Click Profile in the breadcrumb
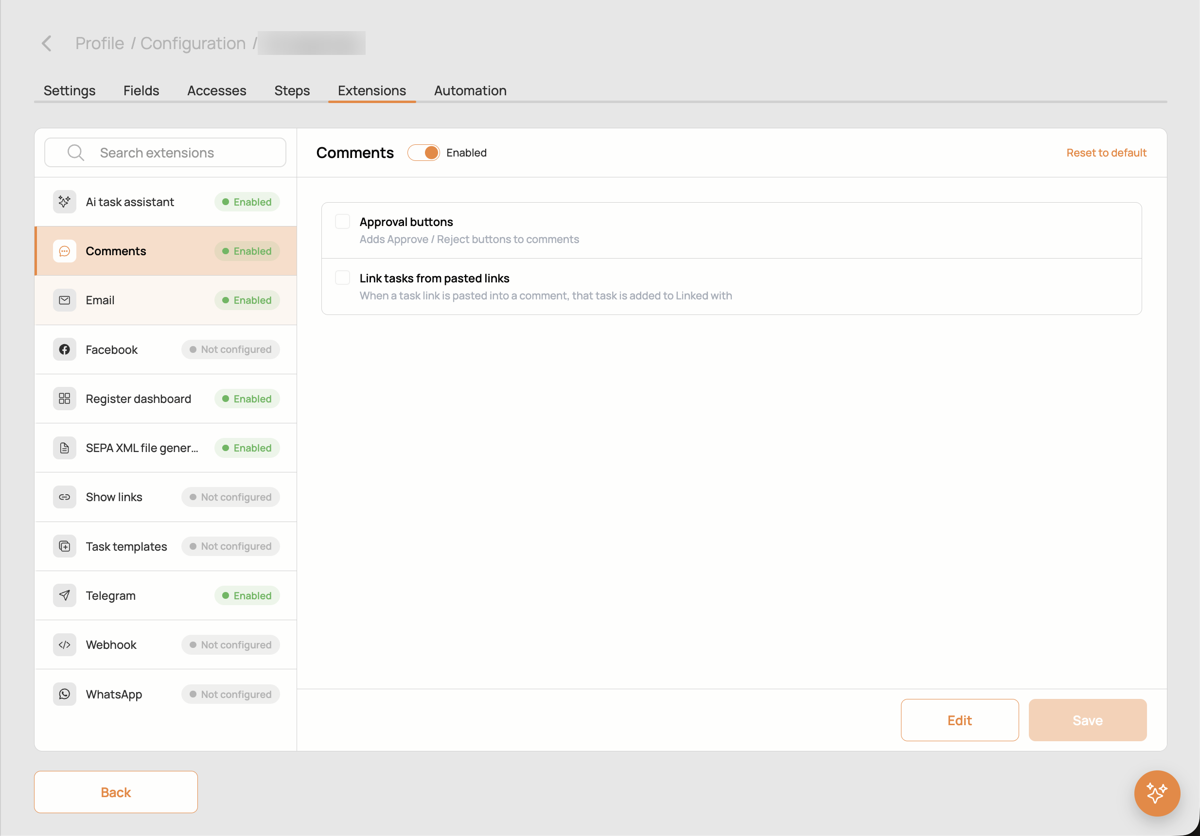This screenshot has height=836, width=1200. (x=100, y=43)
